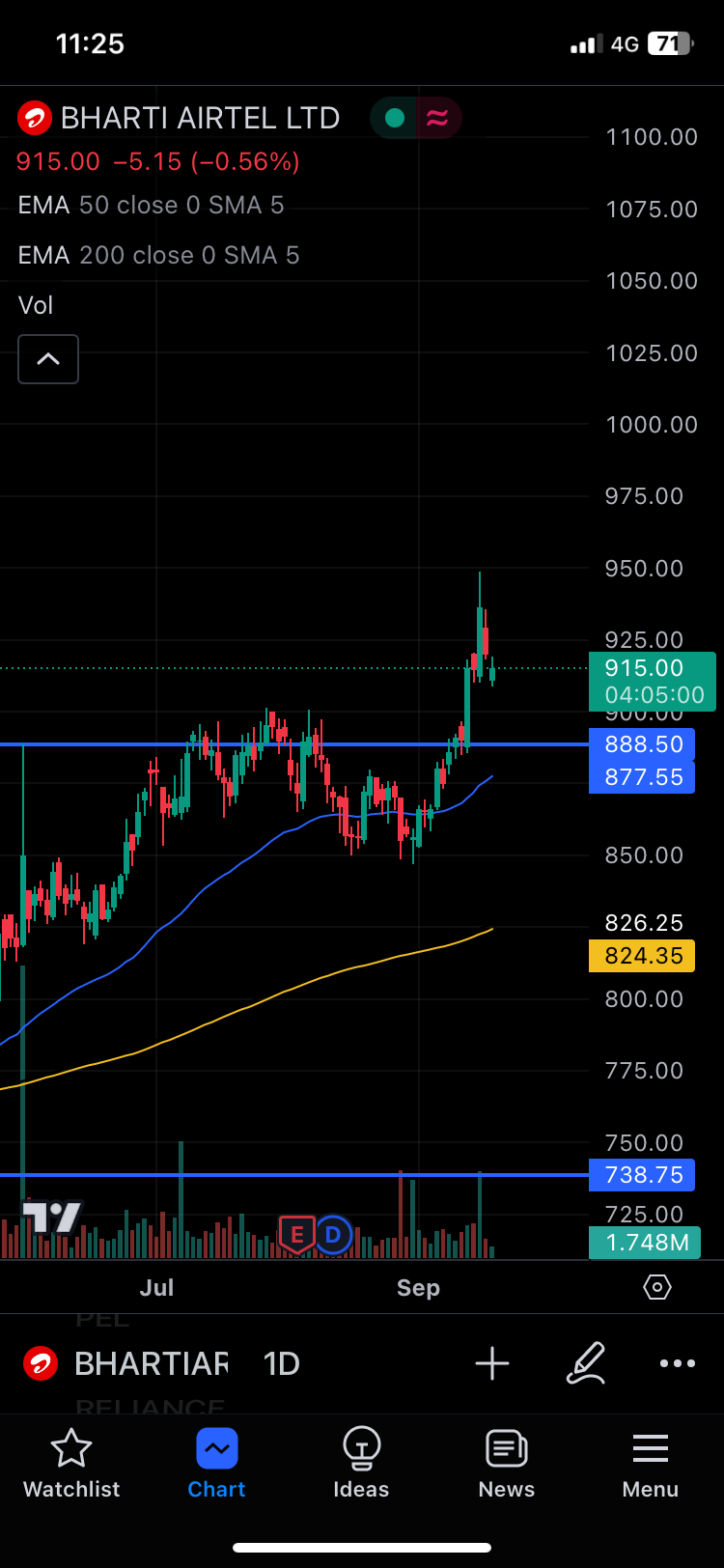Collapse the indicator legend with chevron
The image size is (724, 1568).
tap(48, 359)
